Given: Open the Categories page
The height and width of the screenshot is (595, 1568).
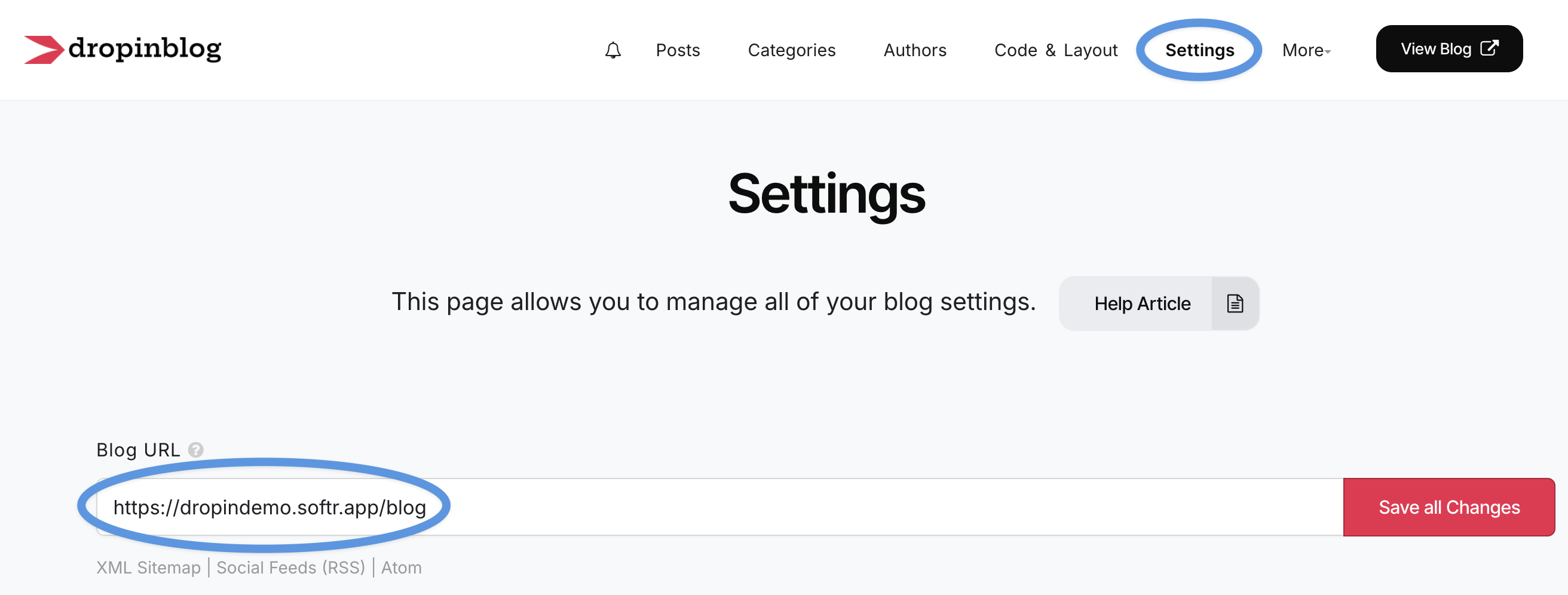Looking at the screenshot, I should pos(791,50).
